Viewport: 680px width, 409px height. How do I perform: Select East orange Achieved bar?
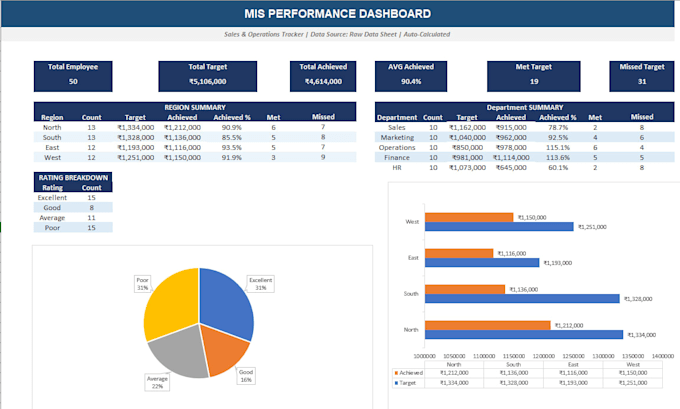click(x=459, y=253)
